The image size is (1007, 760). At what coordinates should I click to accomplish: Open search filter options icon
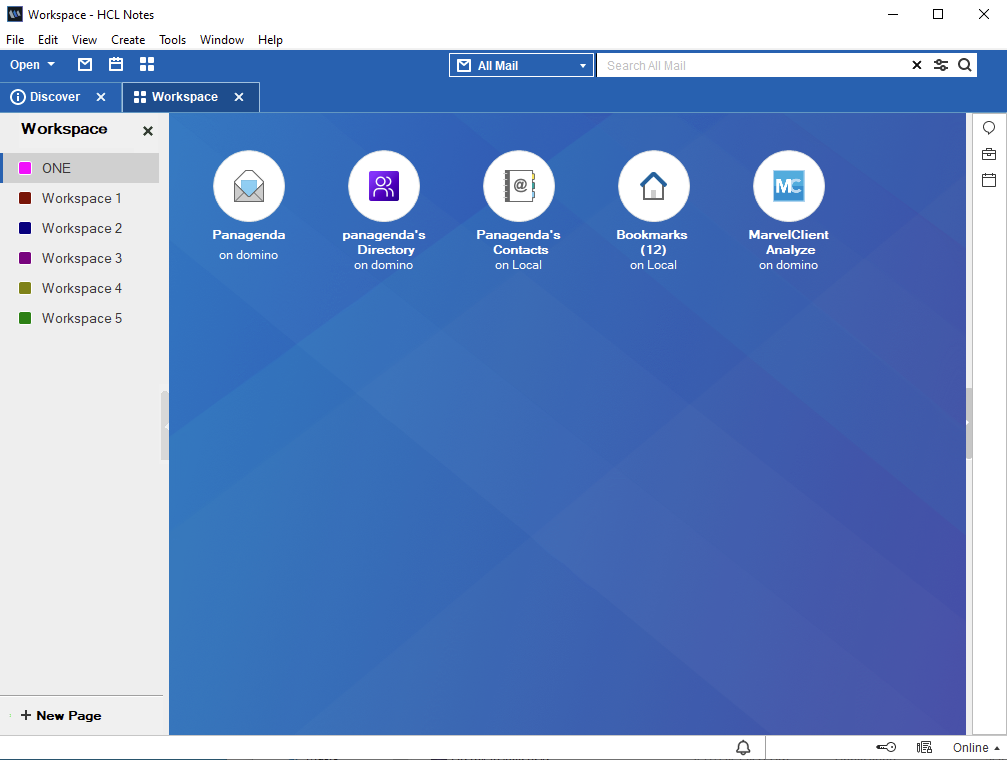(941, 65)
